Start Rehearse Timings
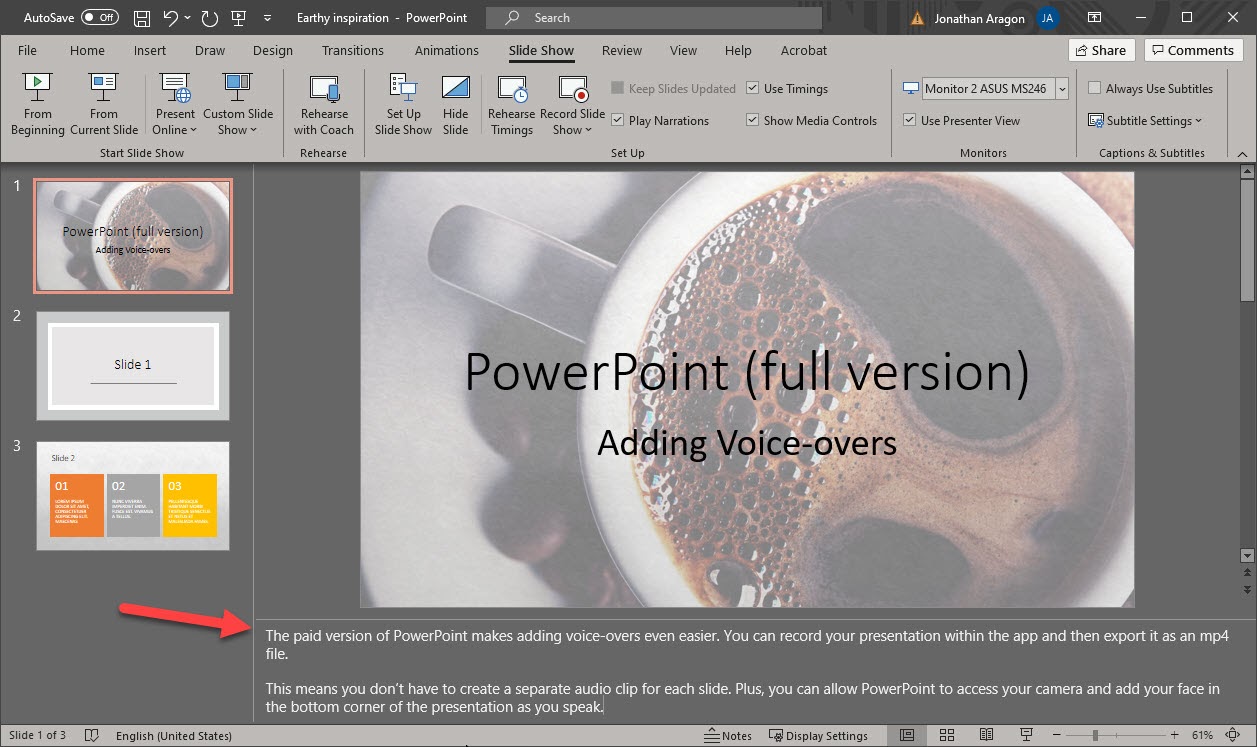Viewport: 1257px width, 747px height. (512, 105)
